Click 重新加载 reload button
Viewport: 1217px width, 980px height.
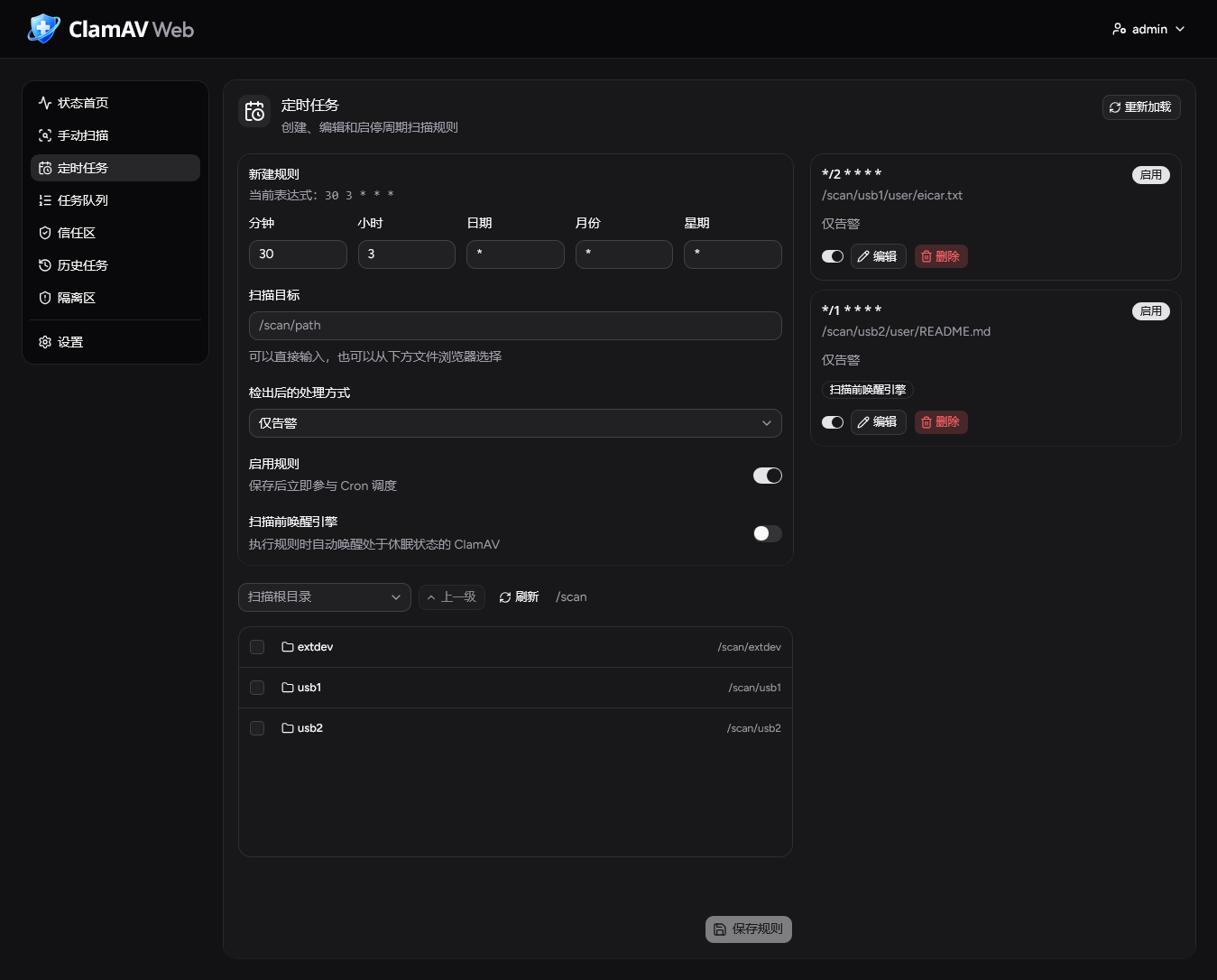(1141, 107)
